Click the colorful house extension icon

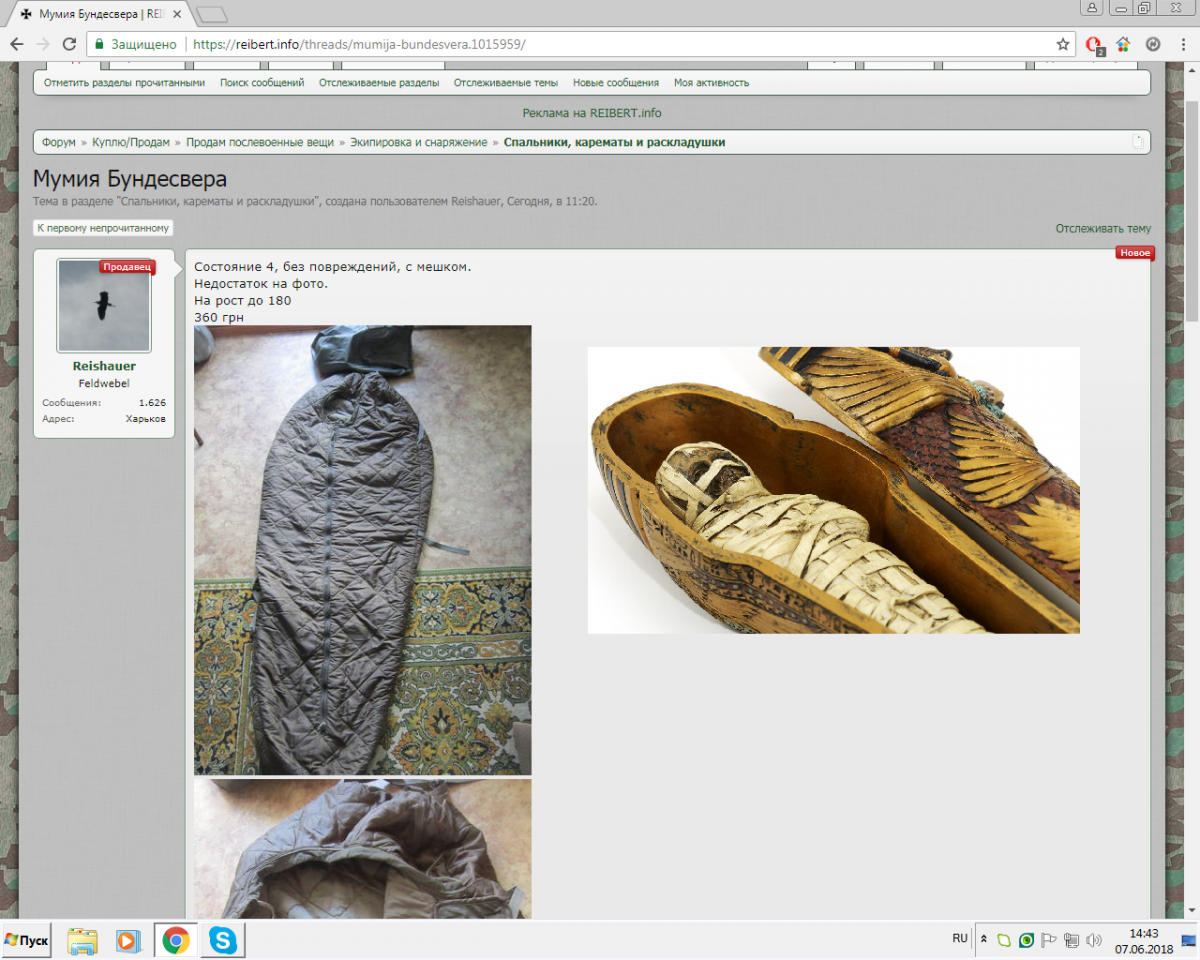click(1123, 44)
